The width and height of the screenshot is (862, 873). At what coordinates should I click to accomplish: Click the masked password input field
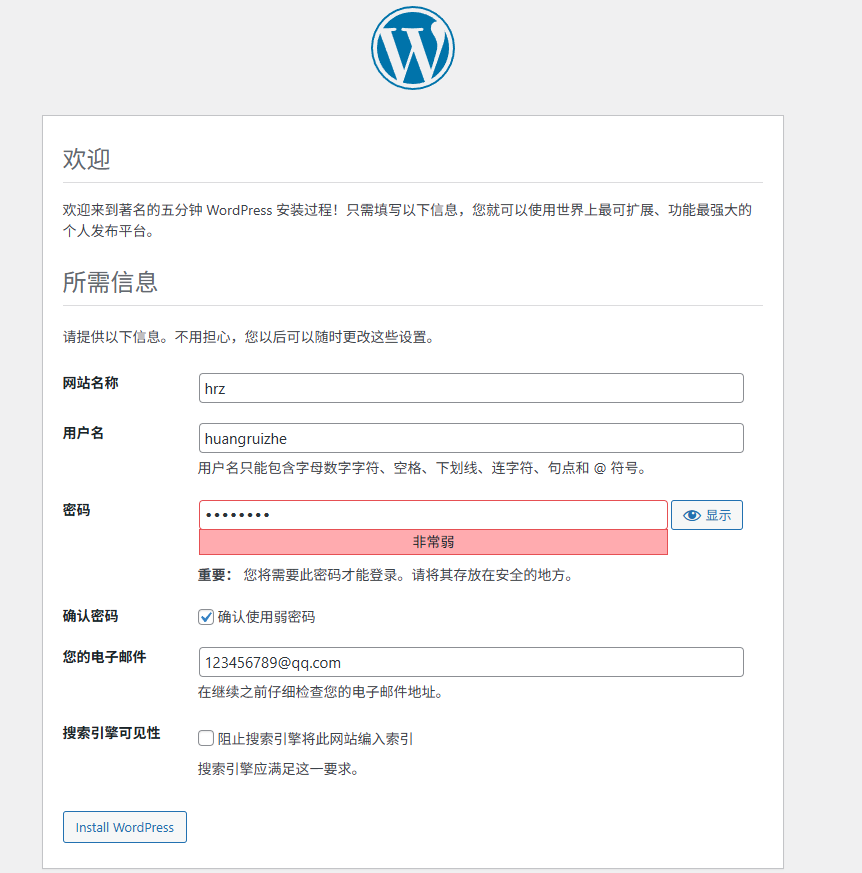(433, 515)
